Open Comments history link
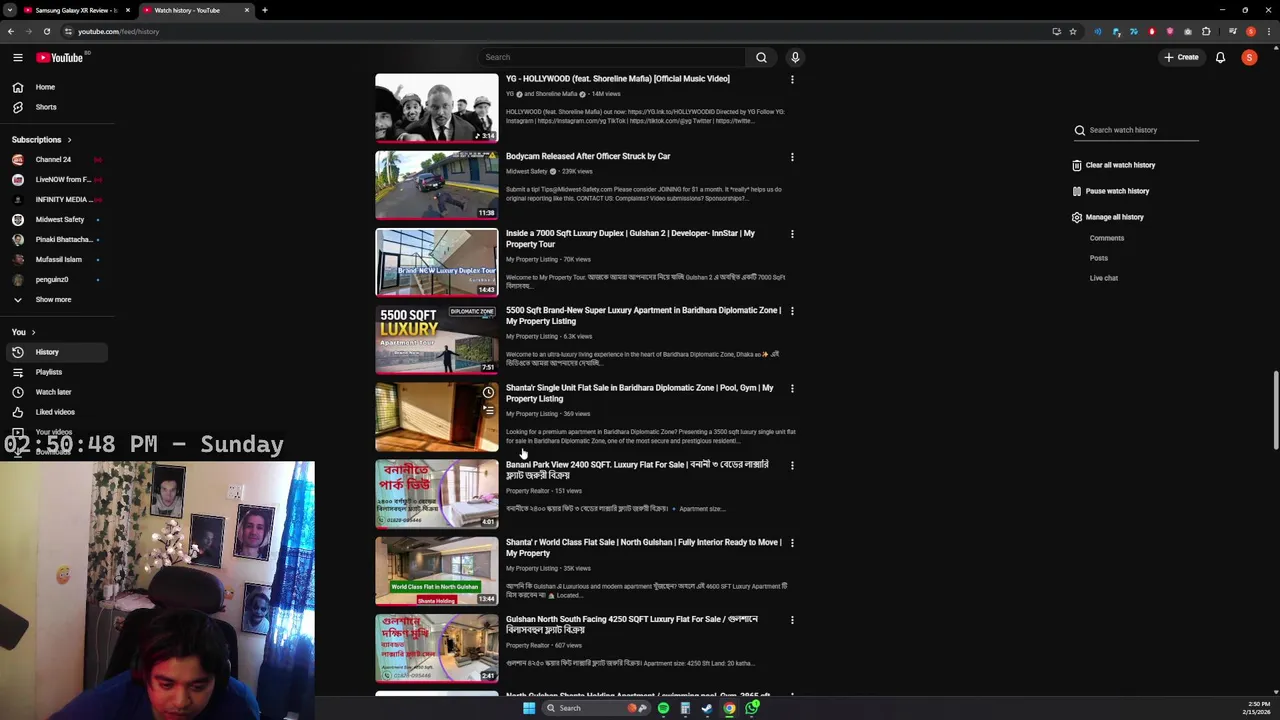The height and width of the screenshot is (720, 1280). tap(1107, 238)
